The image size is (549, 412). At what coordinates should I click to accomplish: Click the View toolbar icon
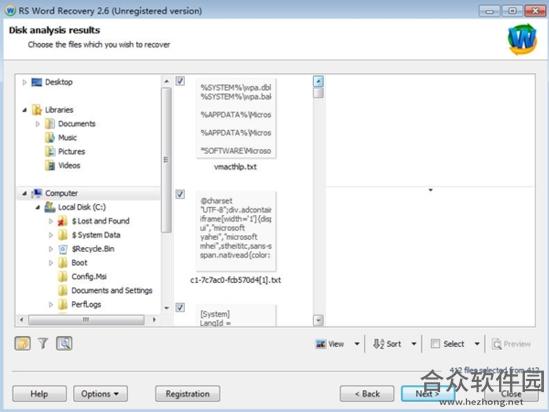[320, 344]
